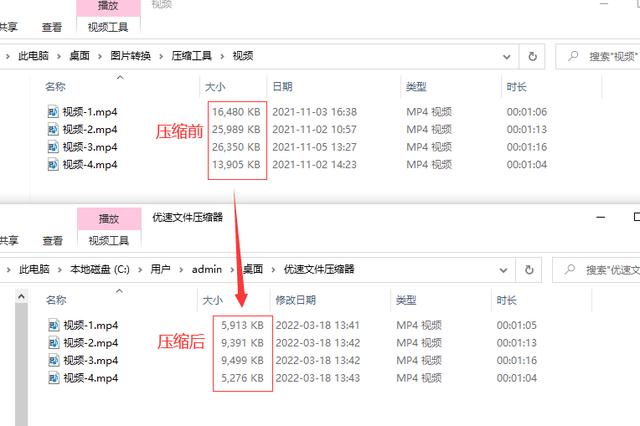
Task: Sort by 日期 column in upper window
Action: pos(282,87)
